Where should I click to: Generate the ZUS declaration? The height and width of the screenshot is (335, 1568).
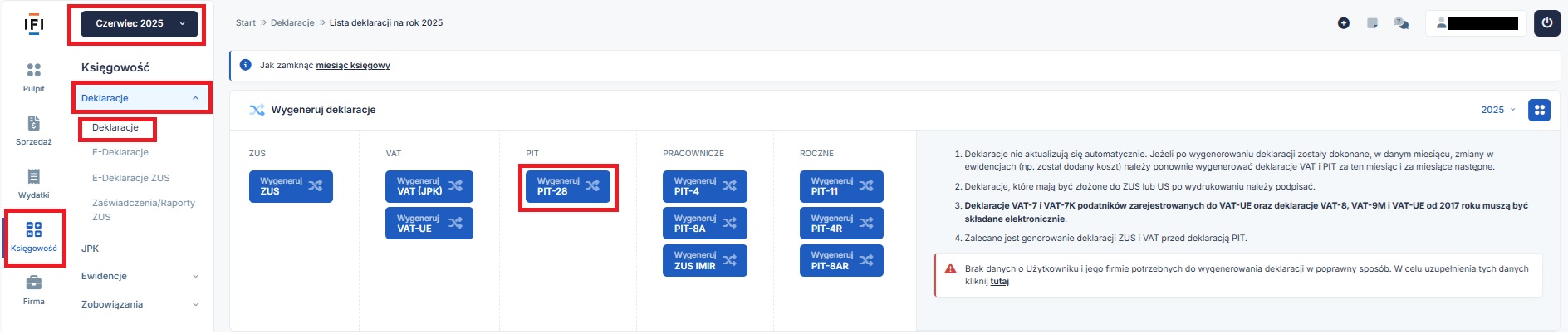291,186
